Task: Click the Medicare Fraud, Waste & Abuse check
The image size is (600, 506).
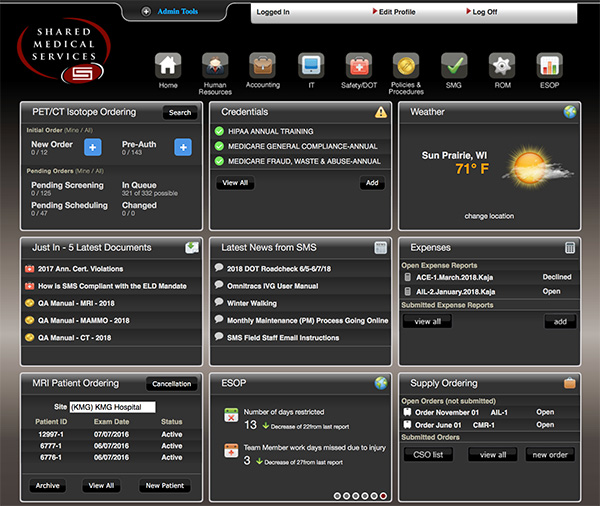Action: click(219, 161)
